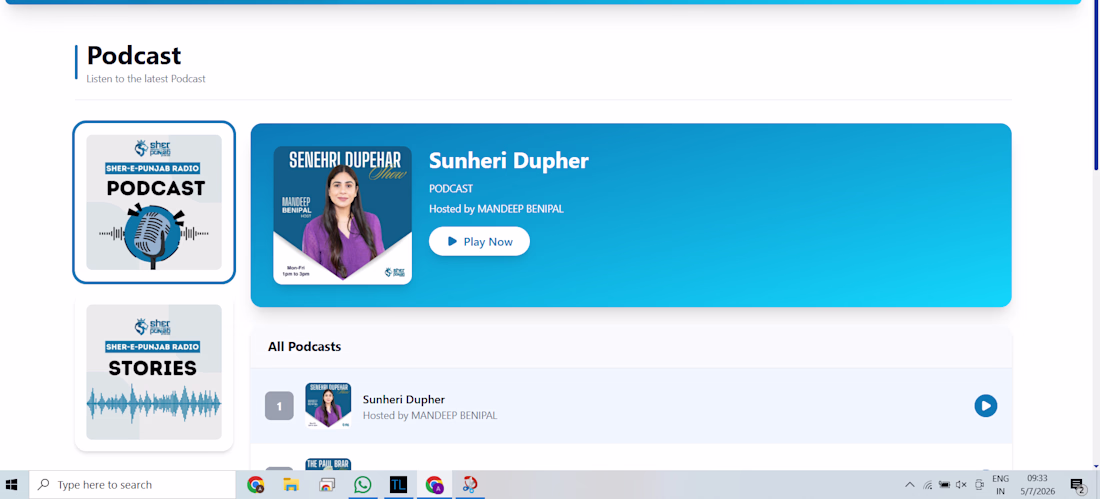Screen dimensions: 1100x499
Task: Open the TL app in taskbar
Action: [398, 484]
